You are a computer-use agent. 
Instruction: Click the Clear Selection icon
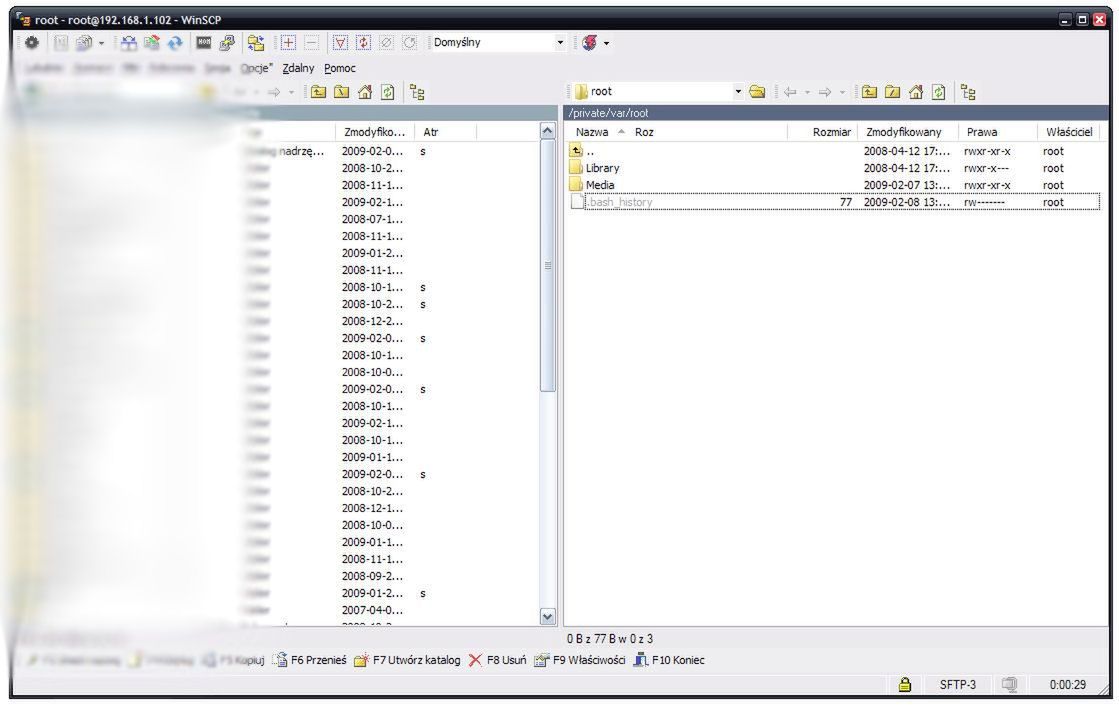[x=387, y=43]
